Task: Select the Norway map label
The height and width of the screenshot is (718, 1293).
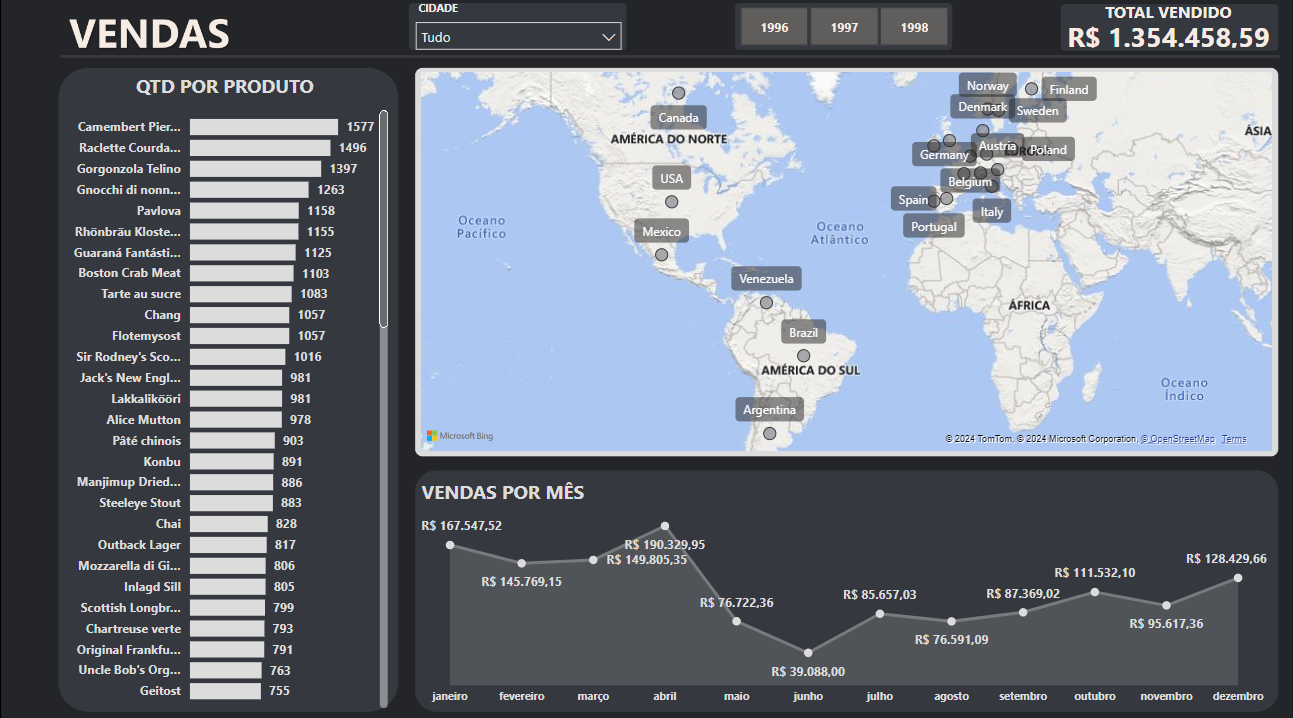Action: tap(987, 86)
